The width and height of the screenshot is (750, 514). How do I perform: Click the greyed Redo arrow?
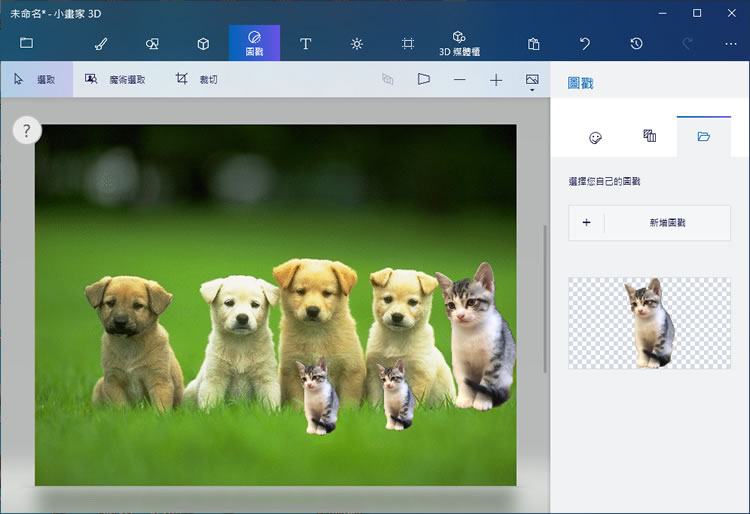click(x=687, y=44)
